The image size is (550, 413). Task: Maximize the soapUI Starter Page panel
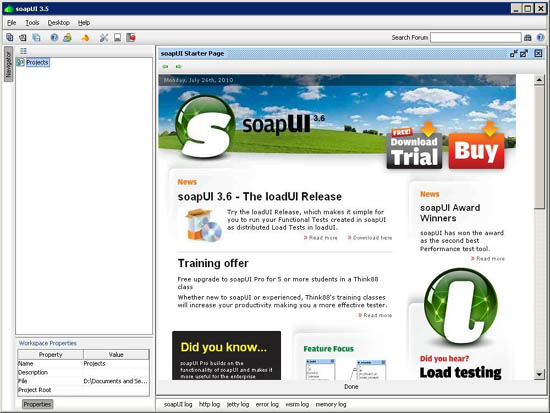524,53
